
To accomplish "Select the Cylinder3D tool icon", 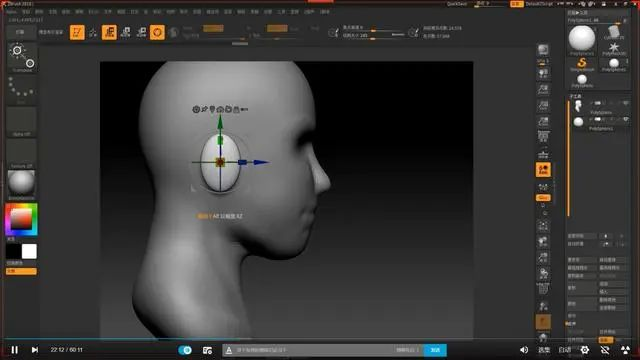I will (x=613, y=32).
